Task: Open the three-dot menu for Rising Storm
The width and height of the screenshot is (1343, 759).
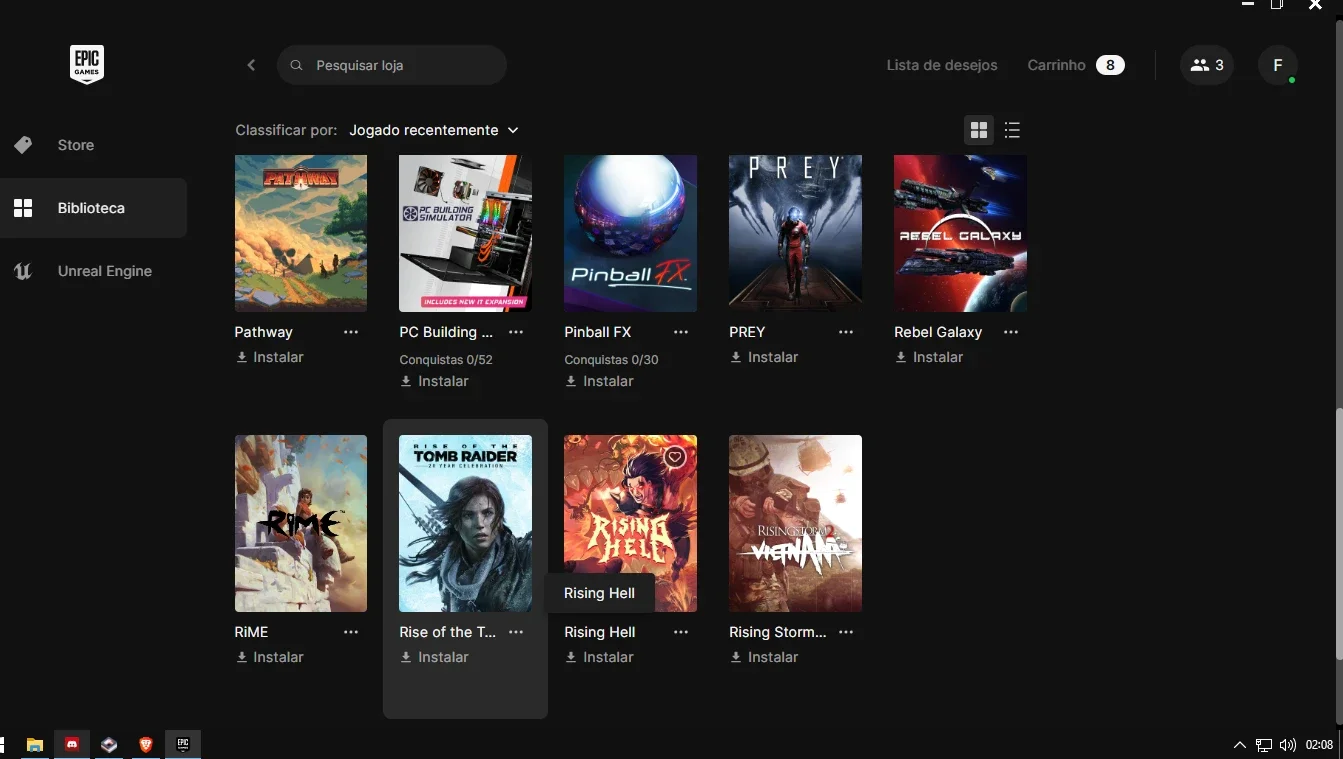Action: (846, 632)
